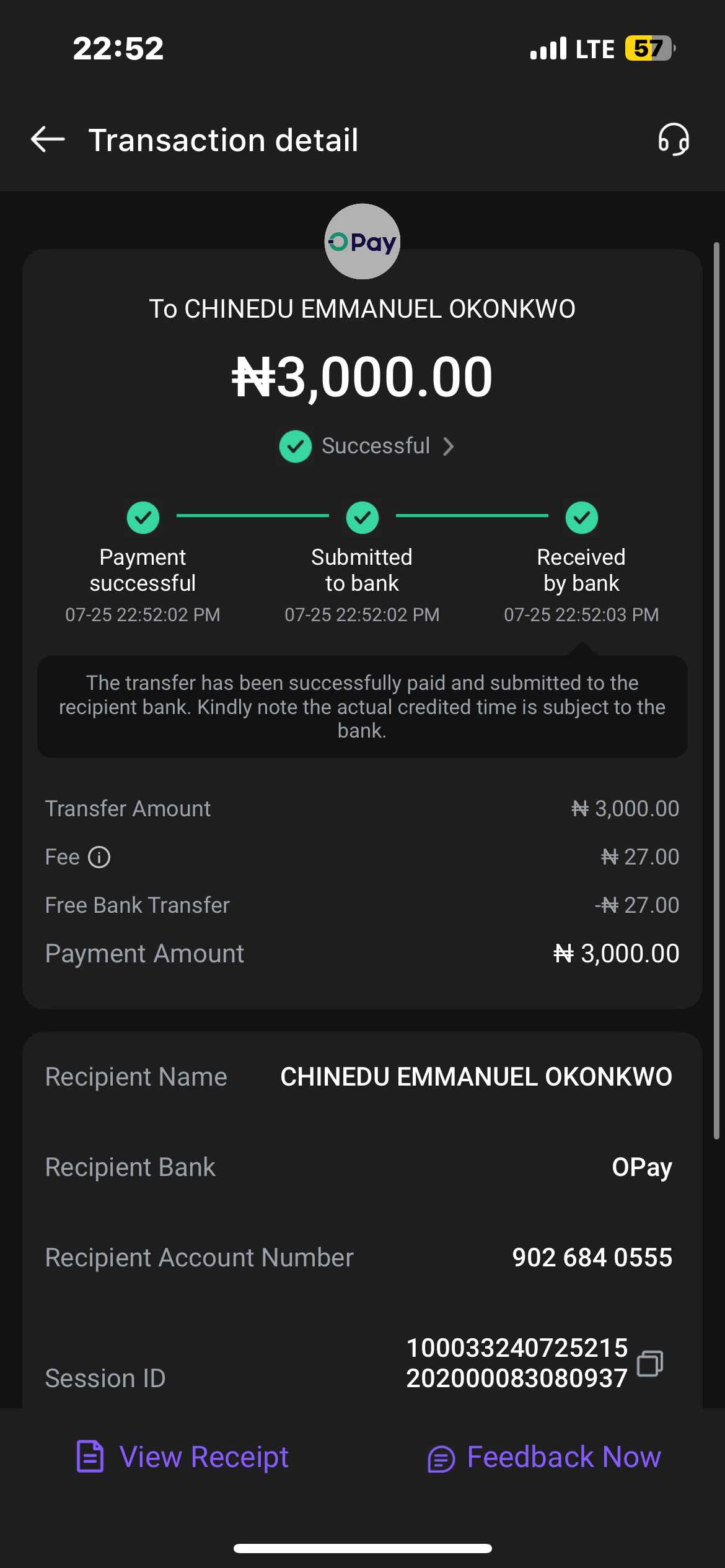Viewport: 725px width, 1568px height.
Task: Tap the OPay logo avatar
Action: (x=362, y=242)
